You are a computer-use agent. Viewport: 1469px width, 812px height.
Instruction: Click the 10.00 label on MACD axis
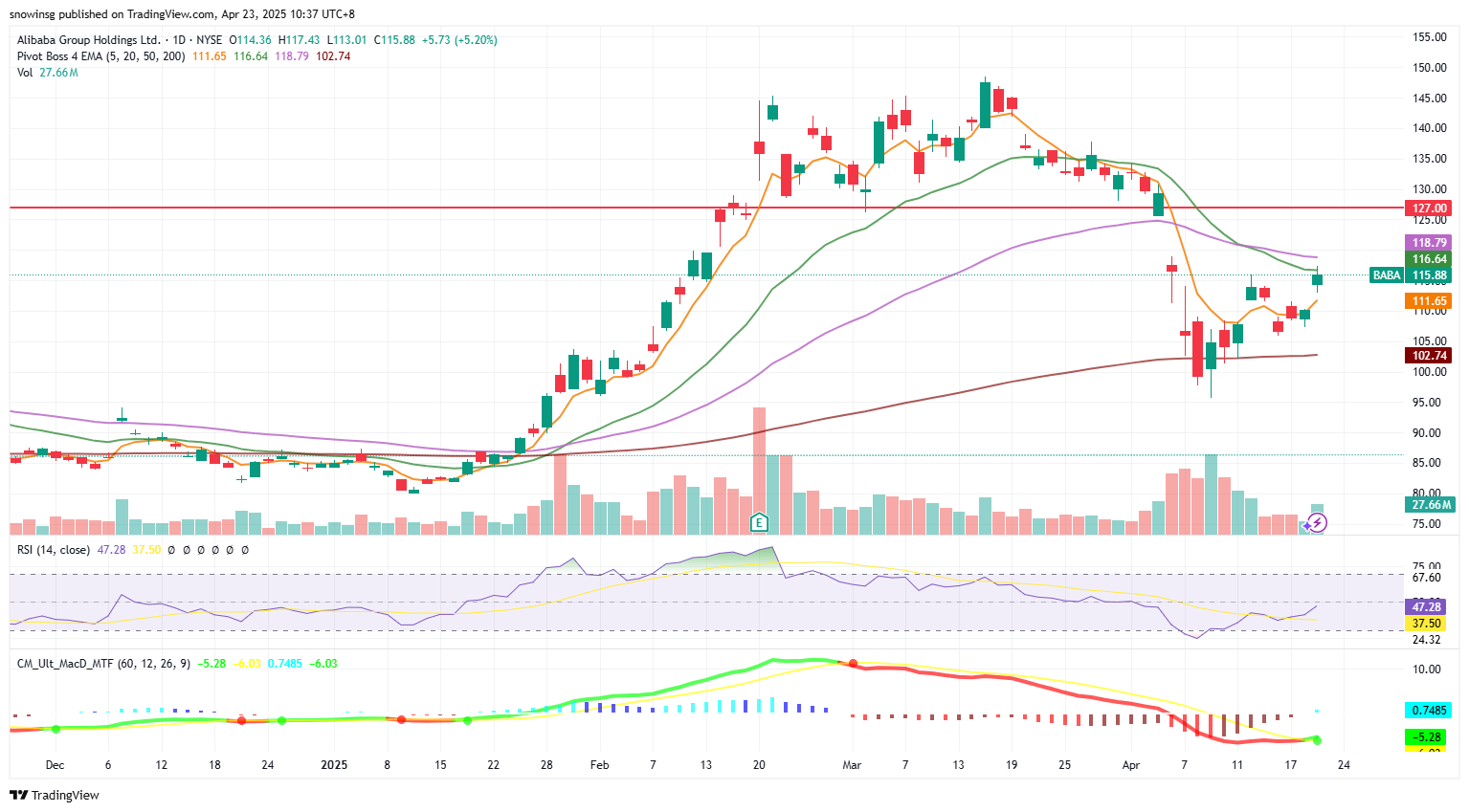(1427, 669)
